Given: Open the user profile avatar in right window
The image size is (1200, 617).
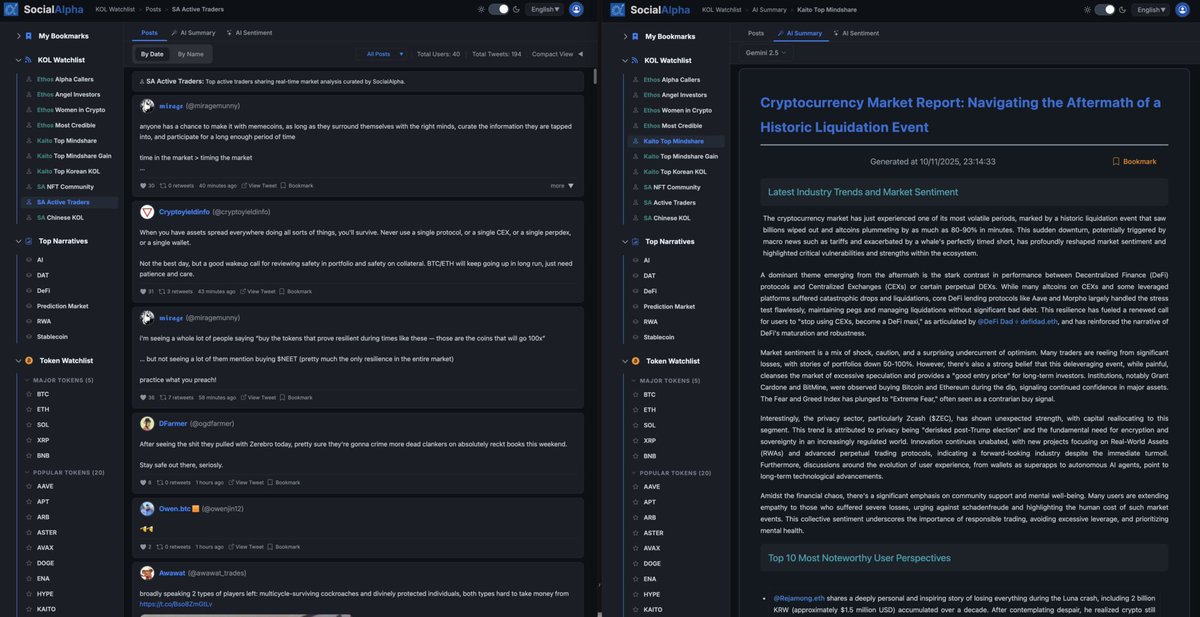Looking at the screenshot, I should coord(1183,9).
